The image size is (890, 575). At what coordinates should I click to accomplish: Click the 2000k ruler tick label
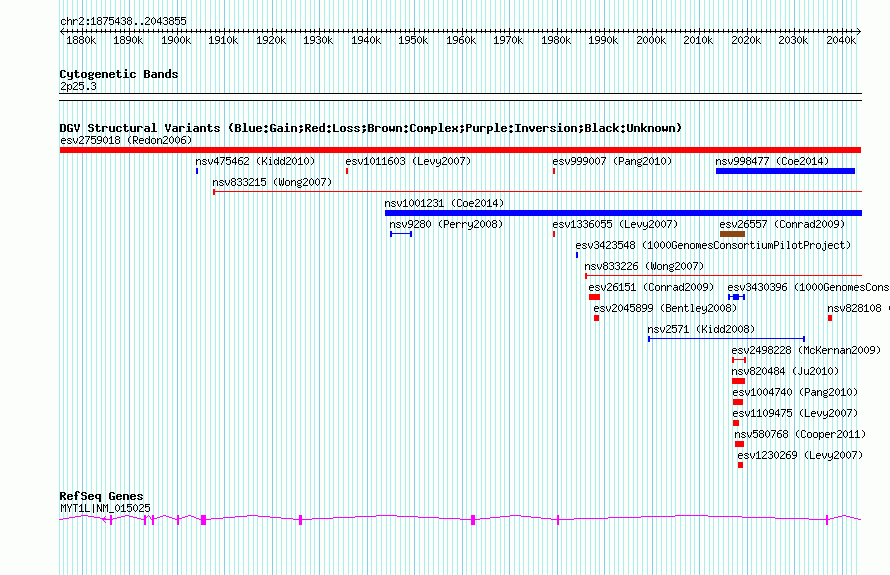pyautogui.click(x=650, y=40)
